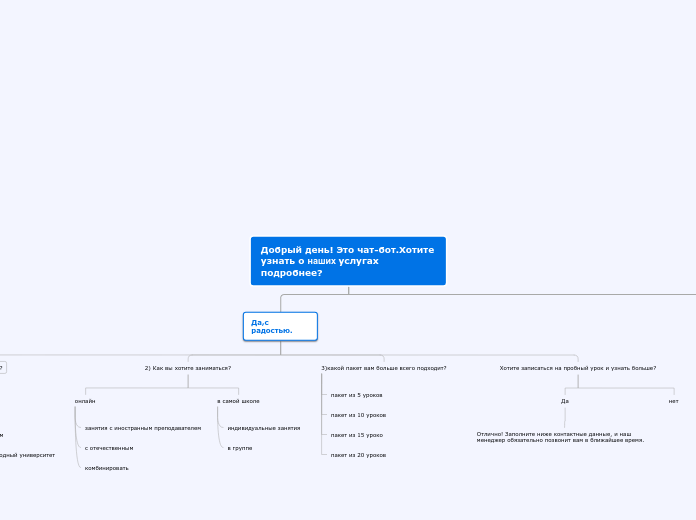Click the partially visible 'университет' item
The image size is (696, 520).
(28, 455)
